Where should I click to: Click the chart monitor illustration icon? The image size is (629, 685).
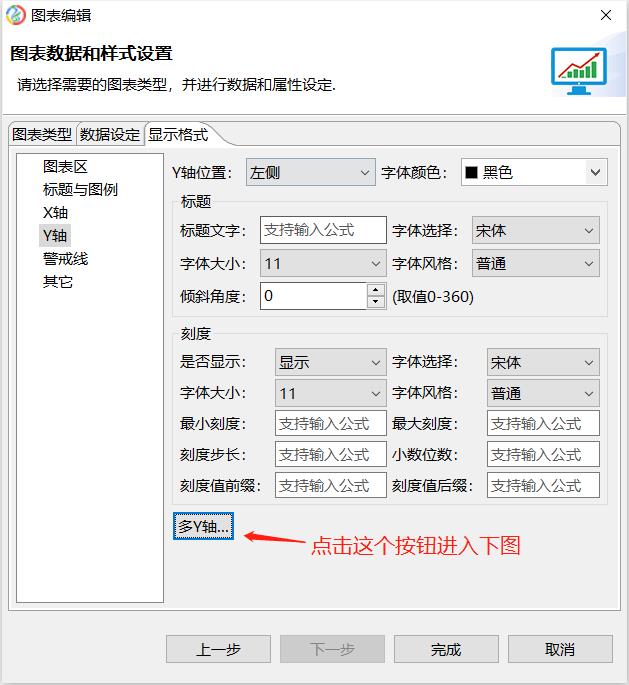coord(579,71)
